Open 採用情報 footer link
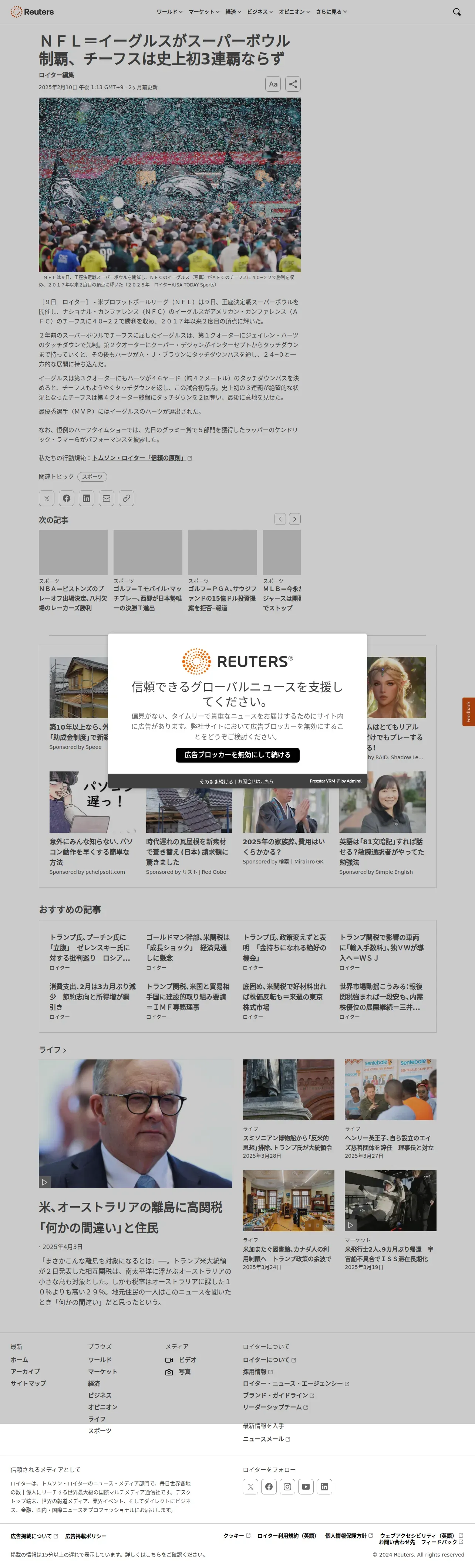The image size is (475, 1568). (257, 1371)
